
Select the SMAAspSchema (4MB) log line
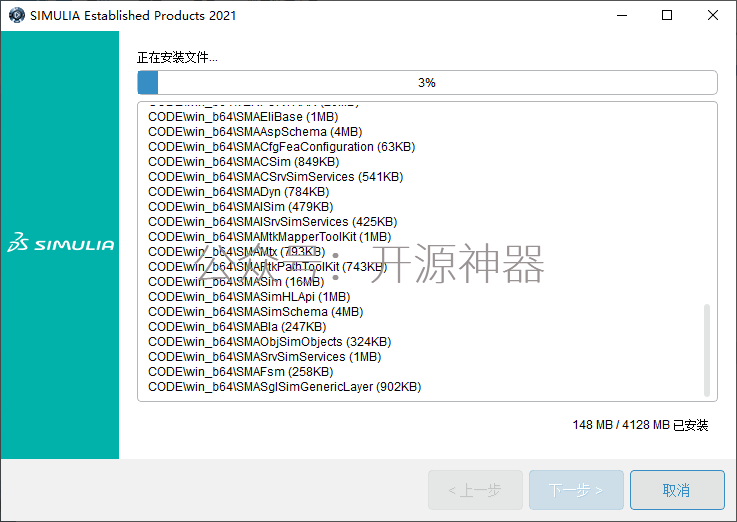(x=255, y=132)
